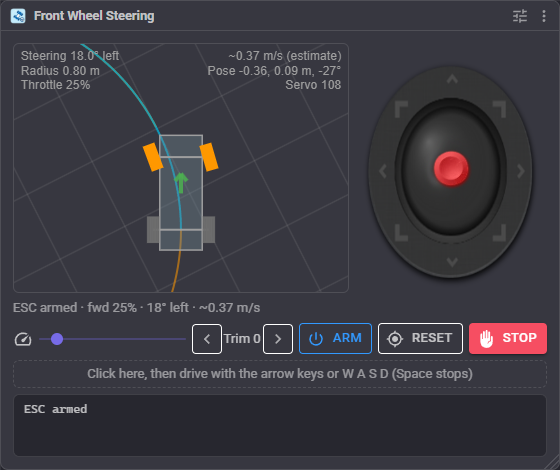560x470 pixels.
Task: Click the "Front Wheel Steering" panel title
Action: 94,16
